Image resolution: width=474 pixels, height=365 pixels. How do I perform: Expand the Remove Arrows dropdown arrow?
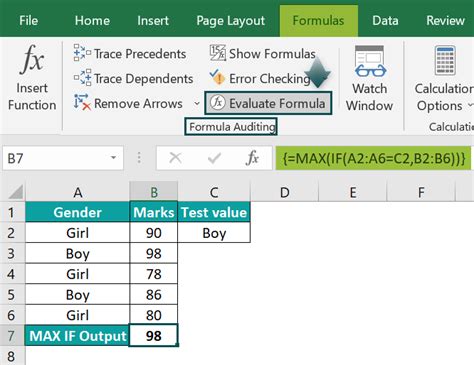pyautogui.click(x=197, y=103)
